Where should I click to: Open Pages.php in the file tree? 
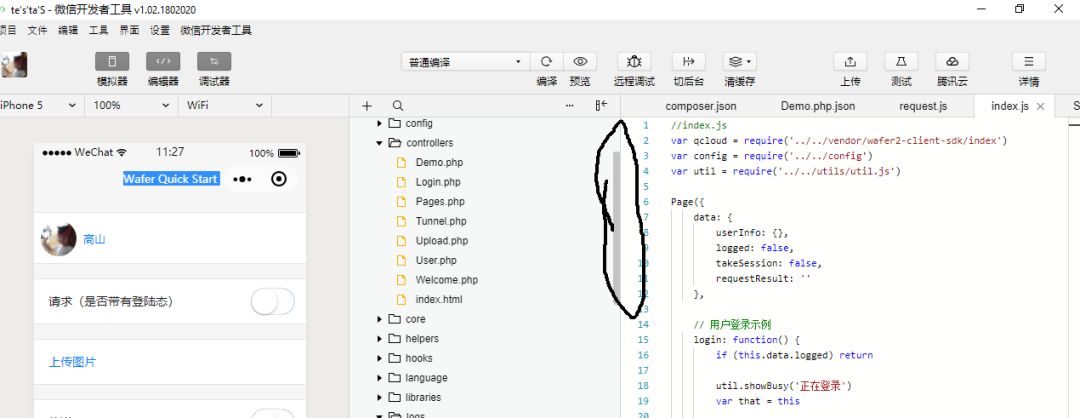pos(440,202)
